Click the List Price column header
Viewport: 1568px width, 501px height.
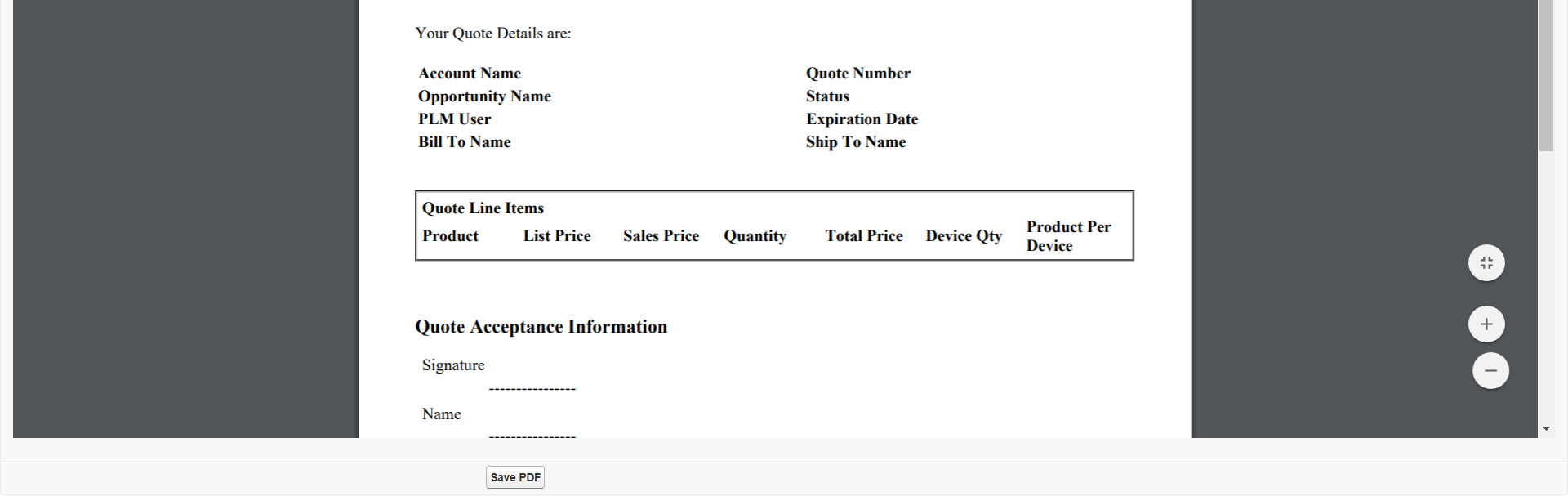pos(557,236)
